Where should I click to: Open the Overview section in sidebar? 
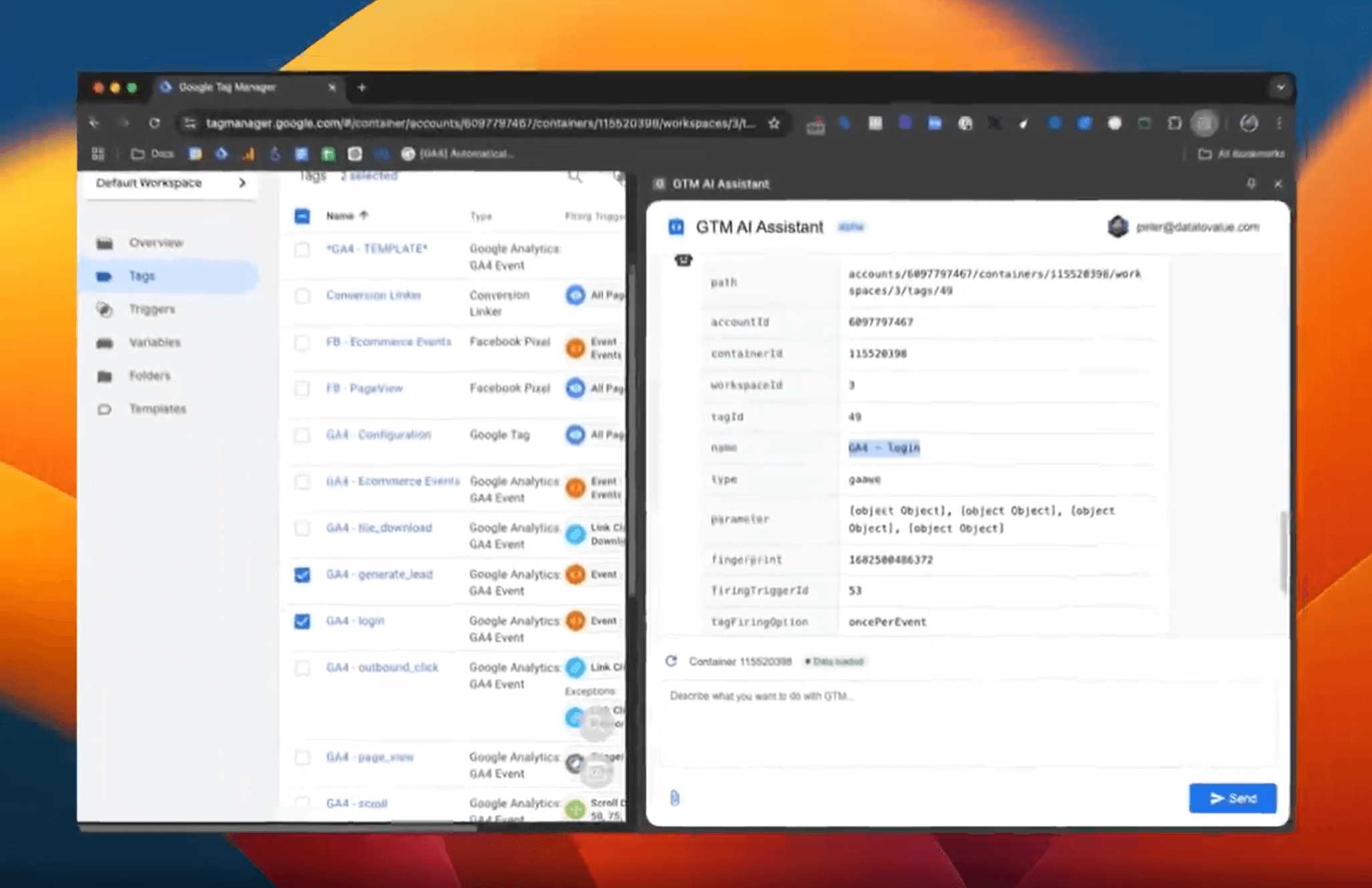[x=156, y=243]
